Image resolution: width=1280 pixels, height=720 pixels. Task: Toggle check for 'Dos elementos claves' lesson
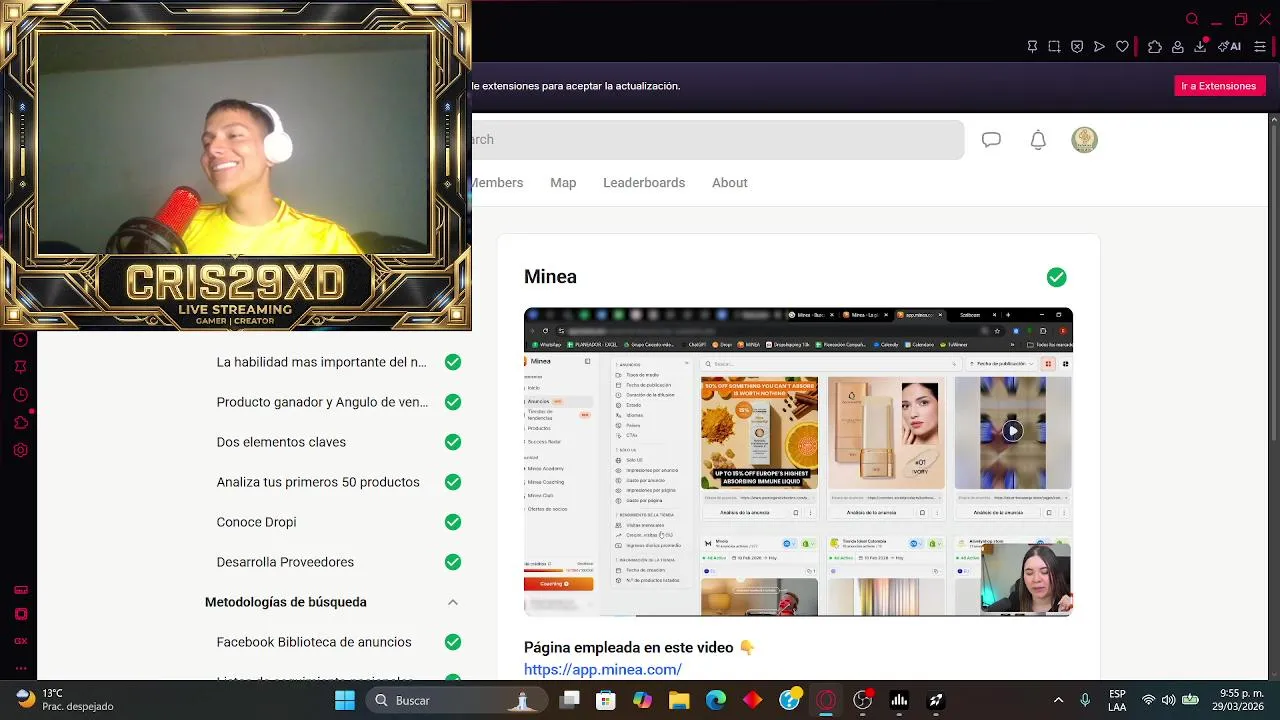coord(453,442)
